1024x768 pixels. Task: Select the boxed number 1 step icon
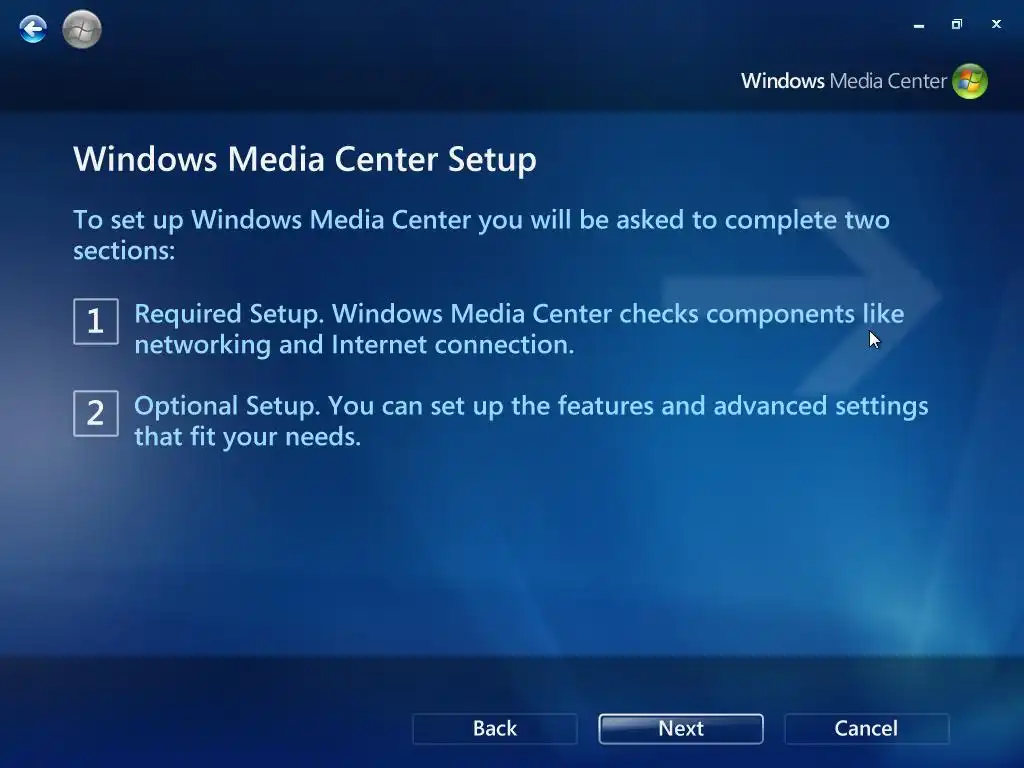[96, 321]
